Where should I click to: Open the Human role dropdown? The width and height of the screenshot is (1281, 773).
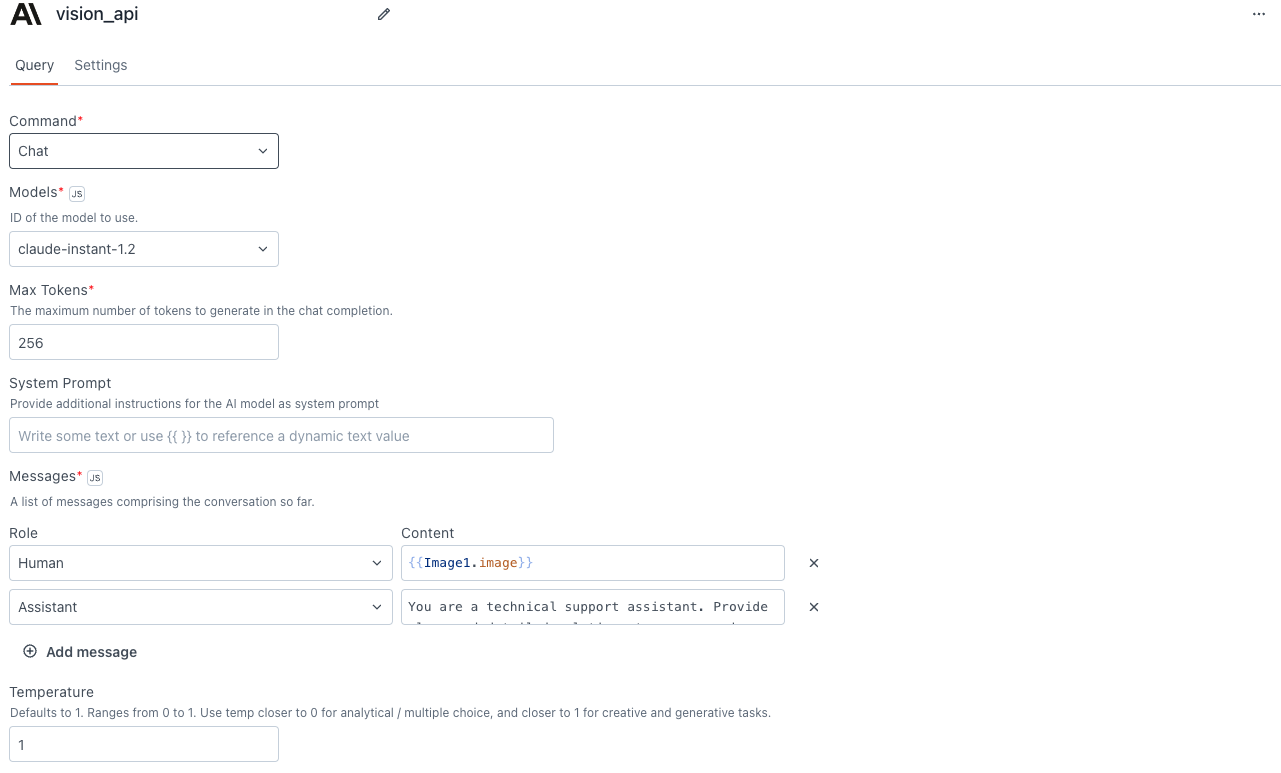(200, 563)
